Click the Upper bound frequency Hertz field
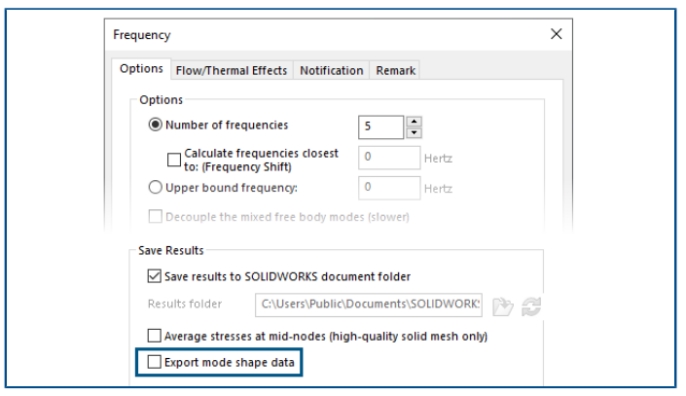Viewport: 686px width, 396px height. tap(389, 188)
